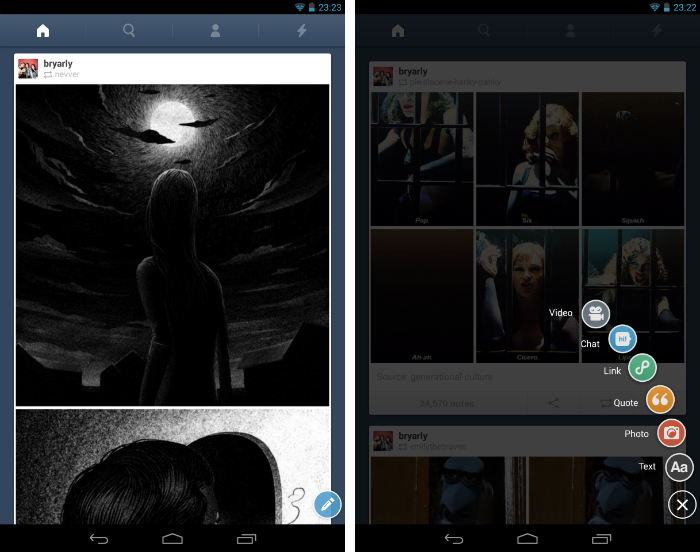
Task: Tap the Chat label
Action: pos(590,344)
